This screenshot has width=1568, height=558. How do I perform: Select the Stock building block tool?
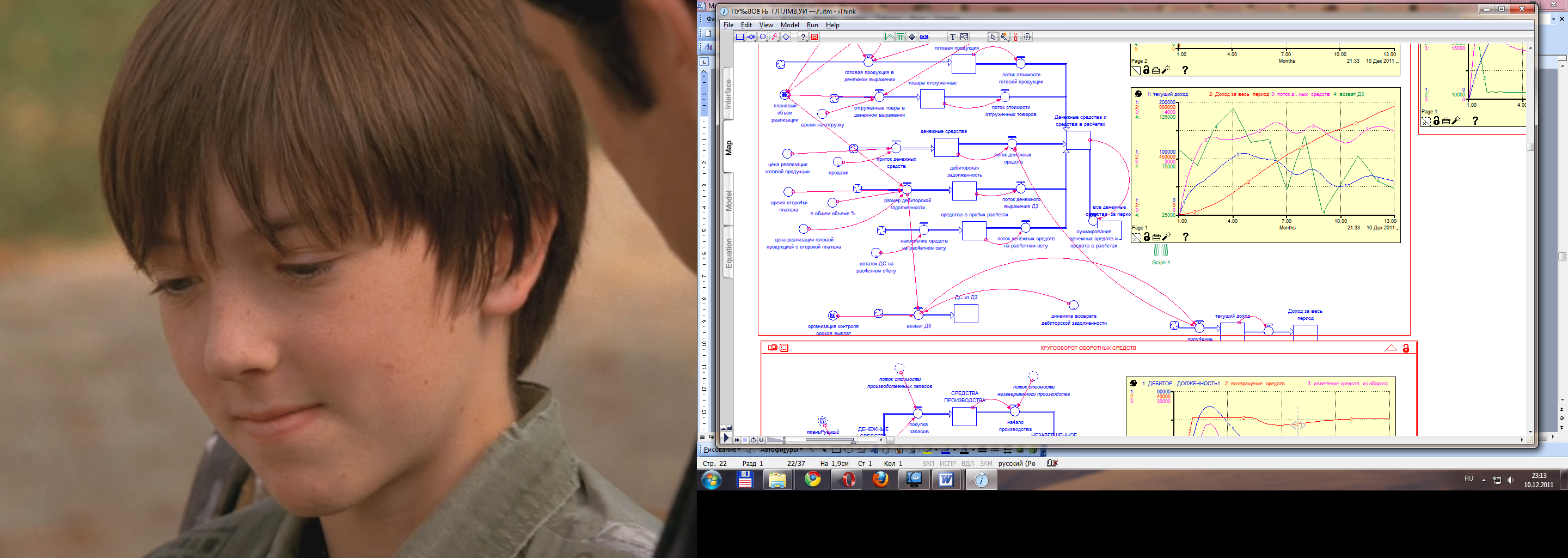(x=740, y=37)
